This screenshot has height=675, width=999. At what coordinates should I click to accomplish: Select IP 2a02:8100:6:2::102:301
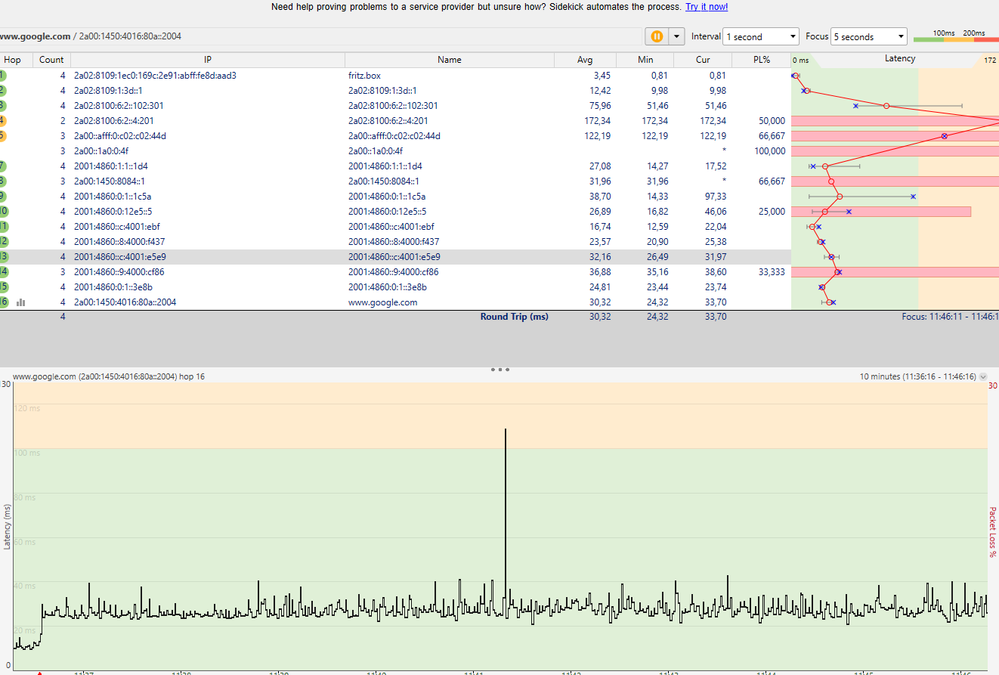(x=119, y=106)
